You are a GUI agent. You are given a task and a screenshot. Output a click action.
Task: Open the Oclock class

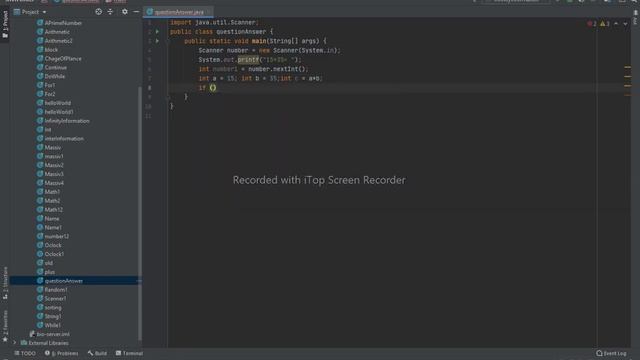coord(49,245)
